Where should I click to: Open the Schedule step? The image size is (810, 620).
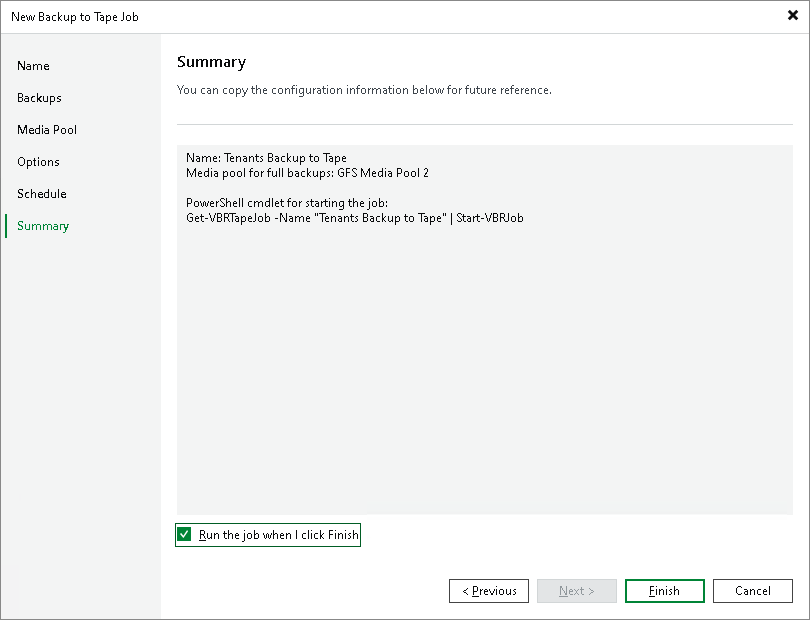pos(42,193)
